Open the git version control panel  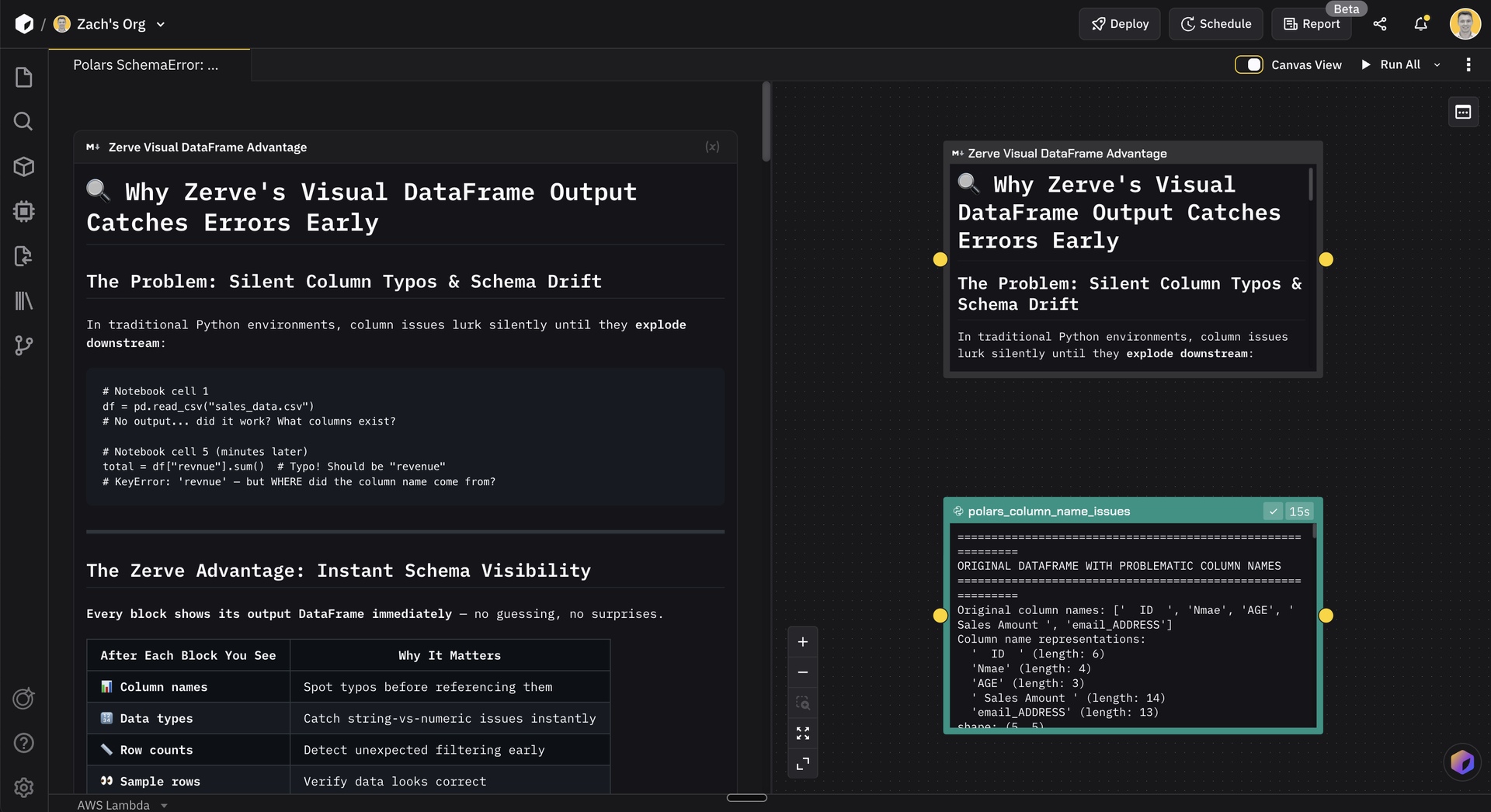click(x=23, y=346)
